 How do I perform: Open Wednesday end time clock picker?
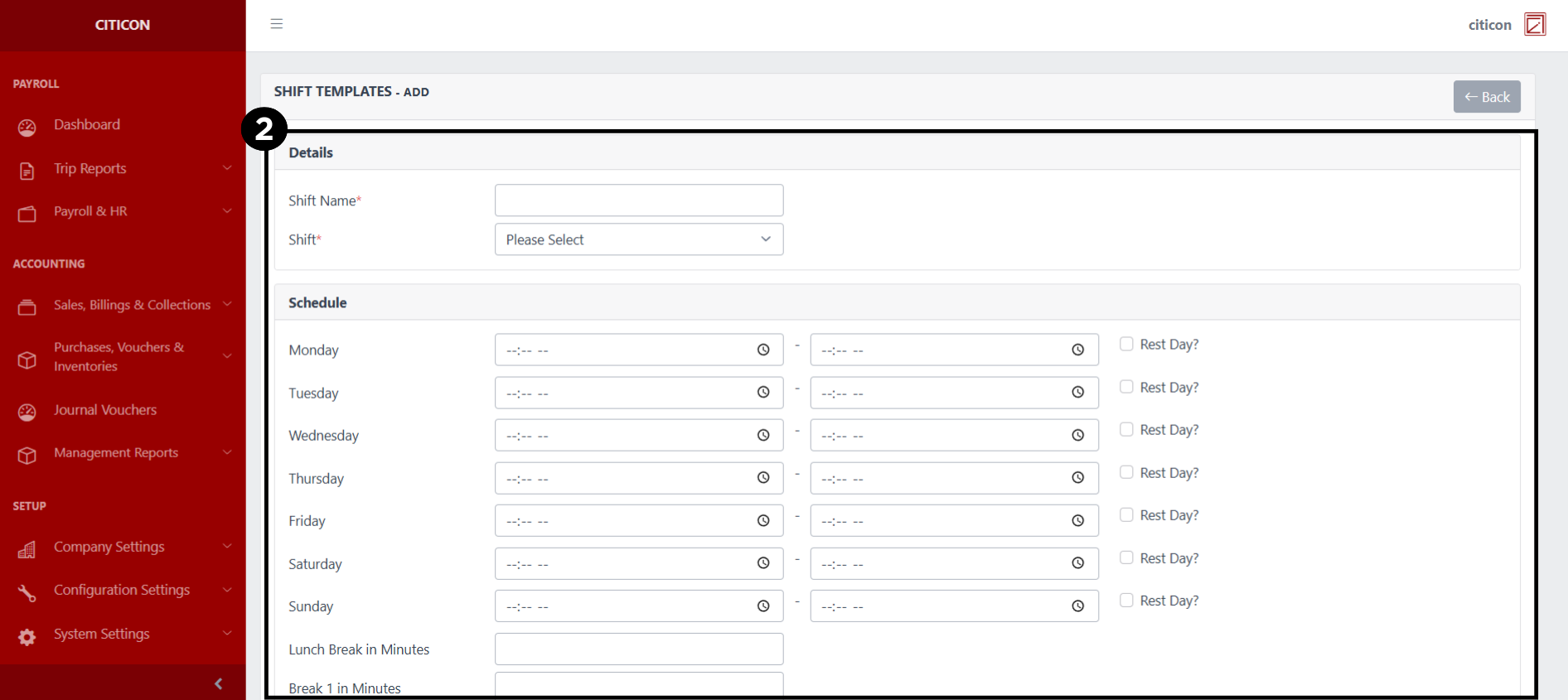tap(1077, 435)
